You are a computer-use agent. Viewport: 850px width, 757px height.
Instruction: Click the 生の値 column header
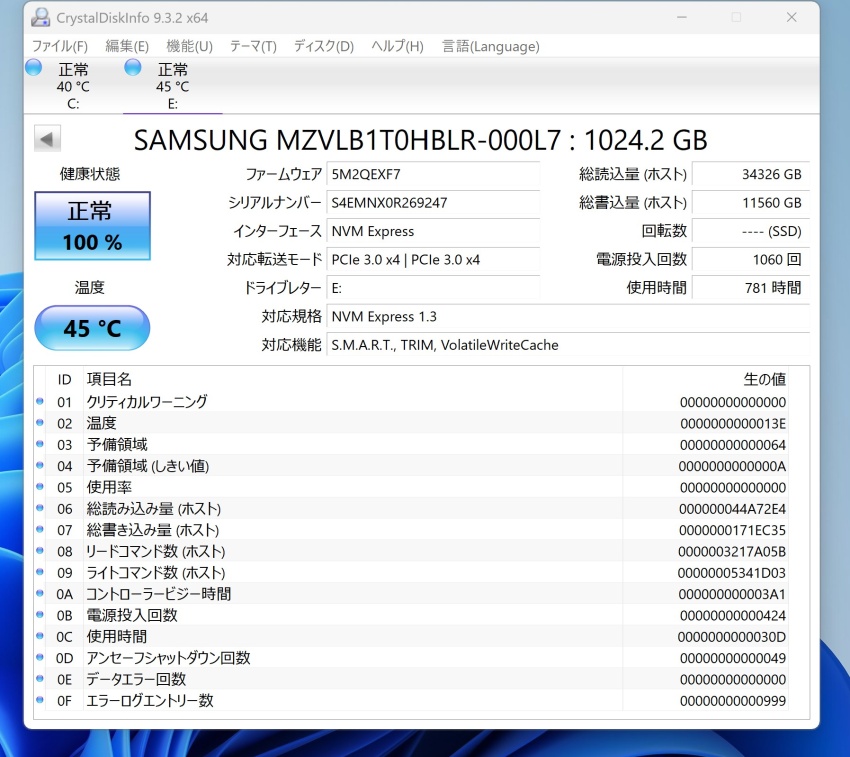click(x=764, y=379)
